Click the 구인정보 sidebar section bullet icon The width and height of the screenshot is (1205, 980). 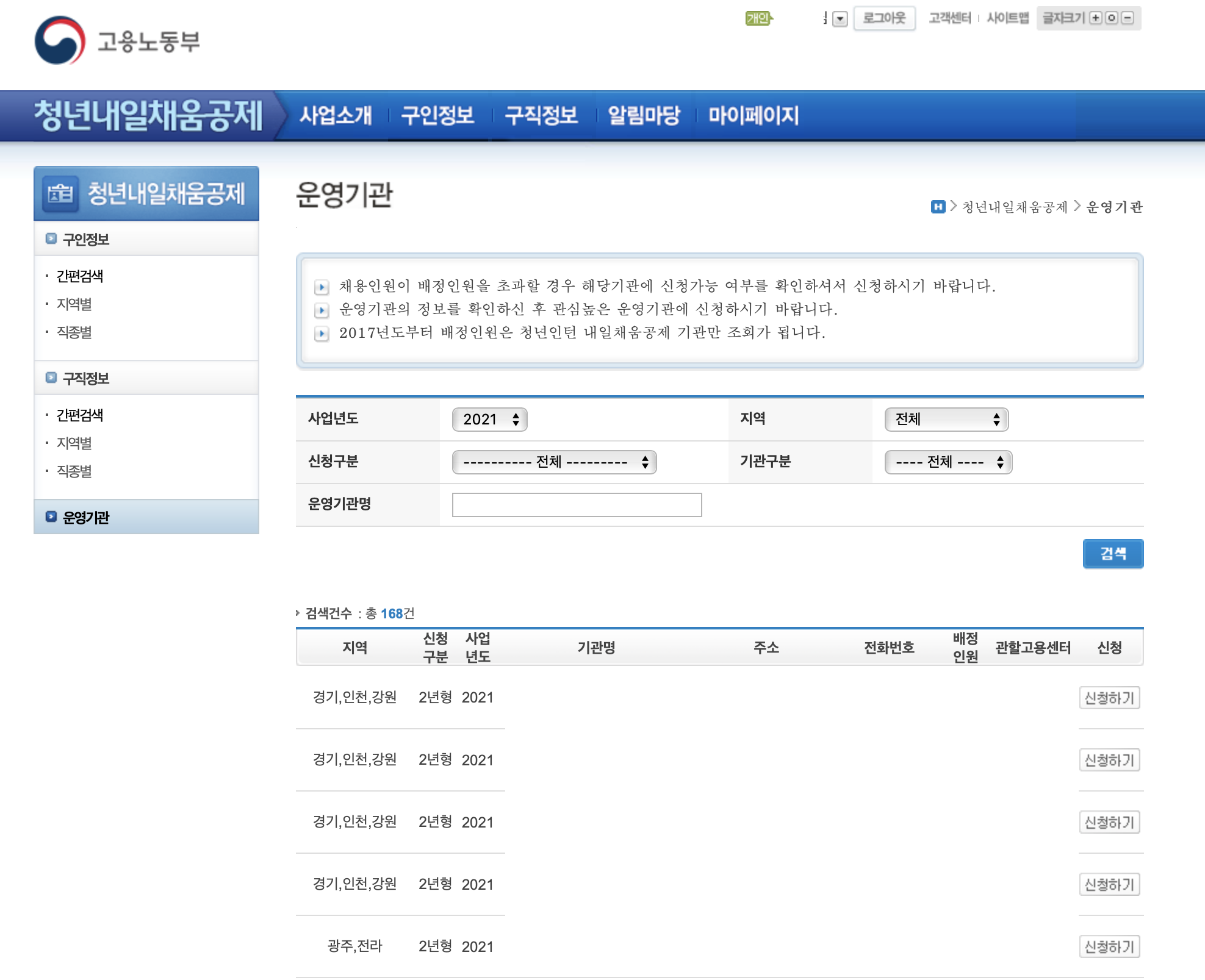51,239
